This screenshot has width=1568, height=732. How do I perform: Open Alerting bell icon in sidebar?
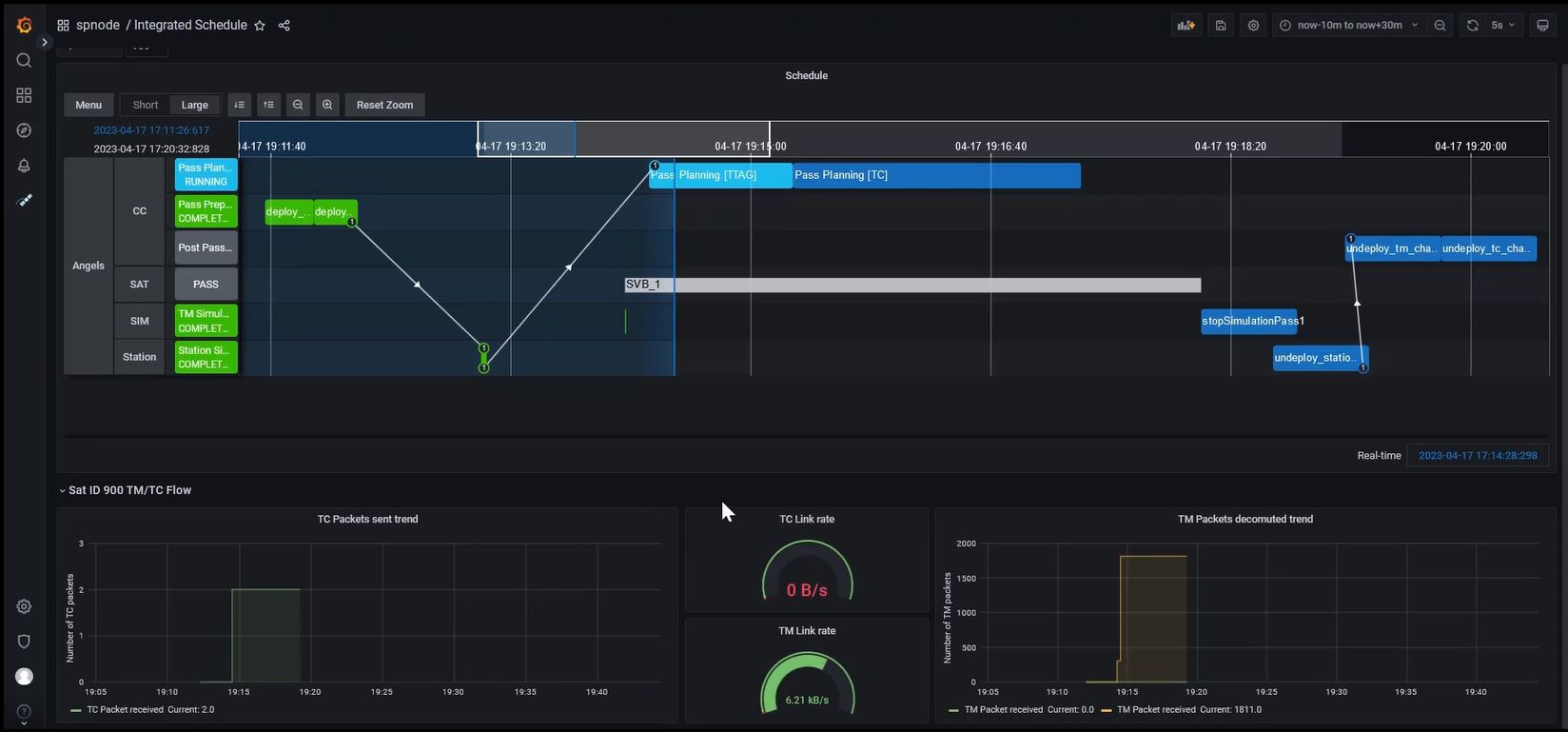24,166
